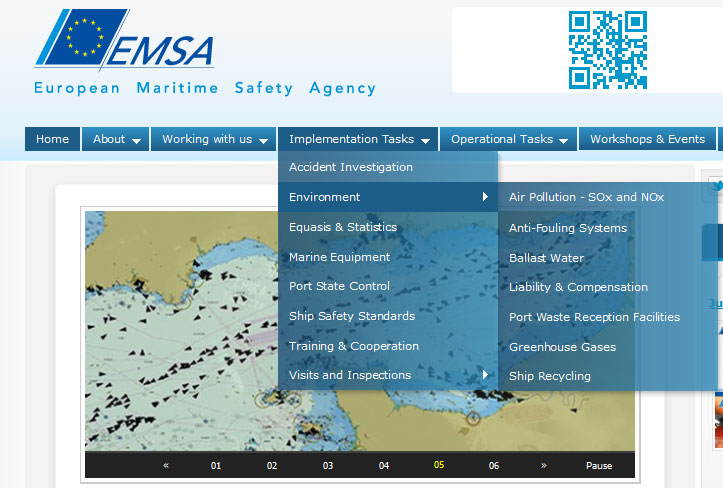Expand the Working with us dropdown arrow
Screen dimensions: 723x488
coord(263,141)
